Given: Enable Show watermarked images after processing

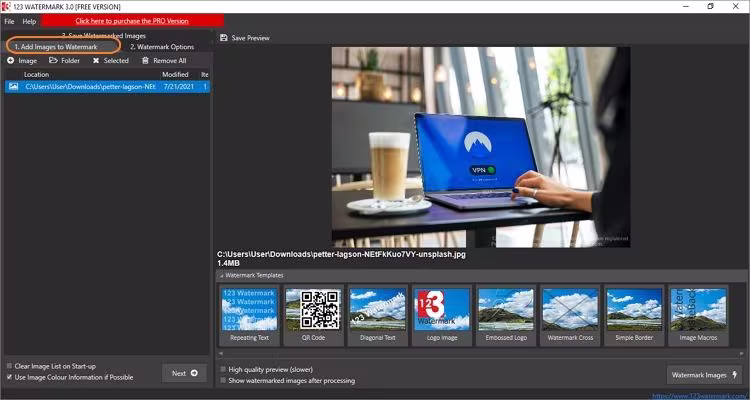Looking at the screenshot, I should [x=223, y=380].
